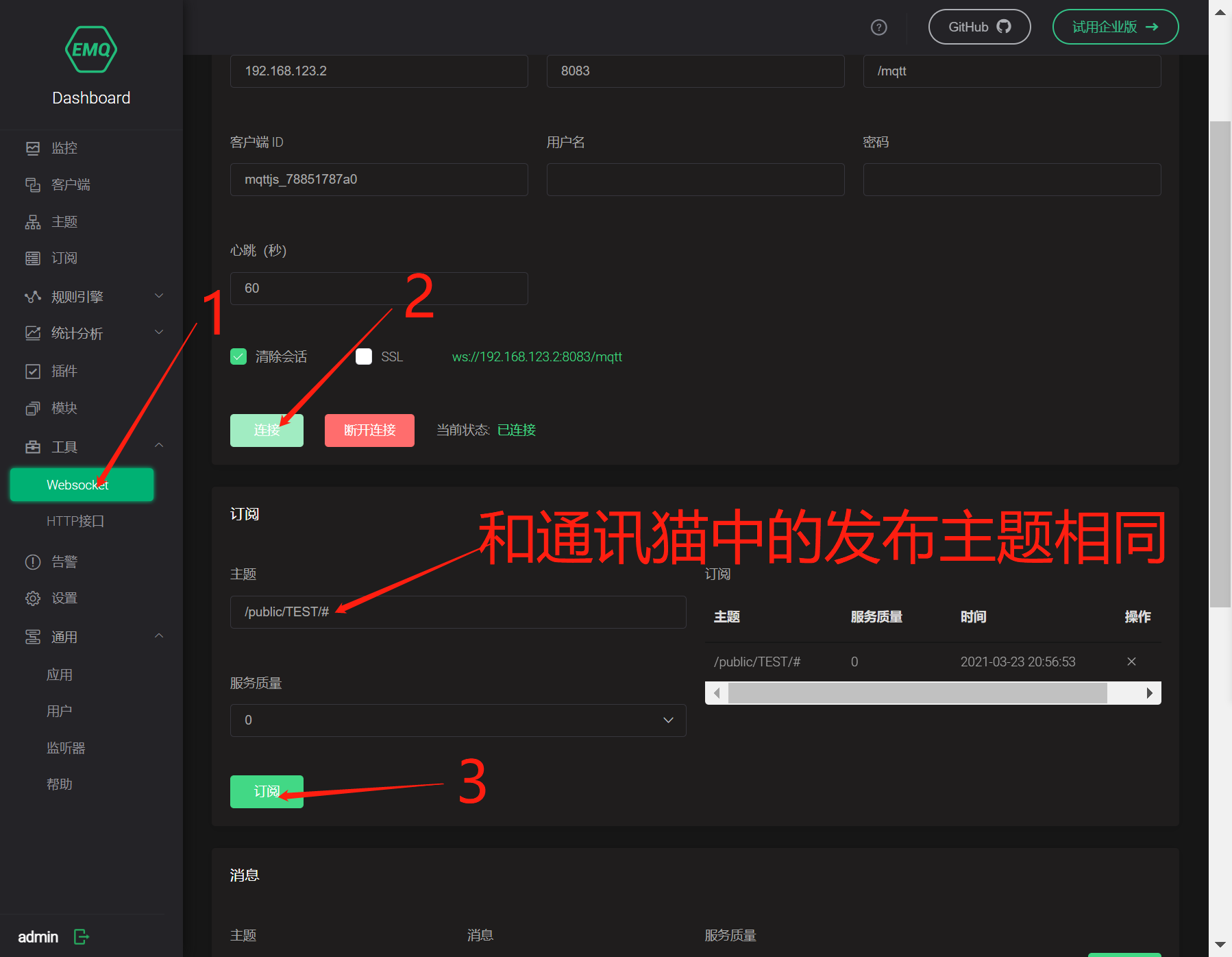Open the 客户端 clients menu item
This screenshot has height=957, width=1232.
[71, 185]
